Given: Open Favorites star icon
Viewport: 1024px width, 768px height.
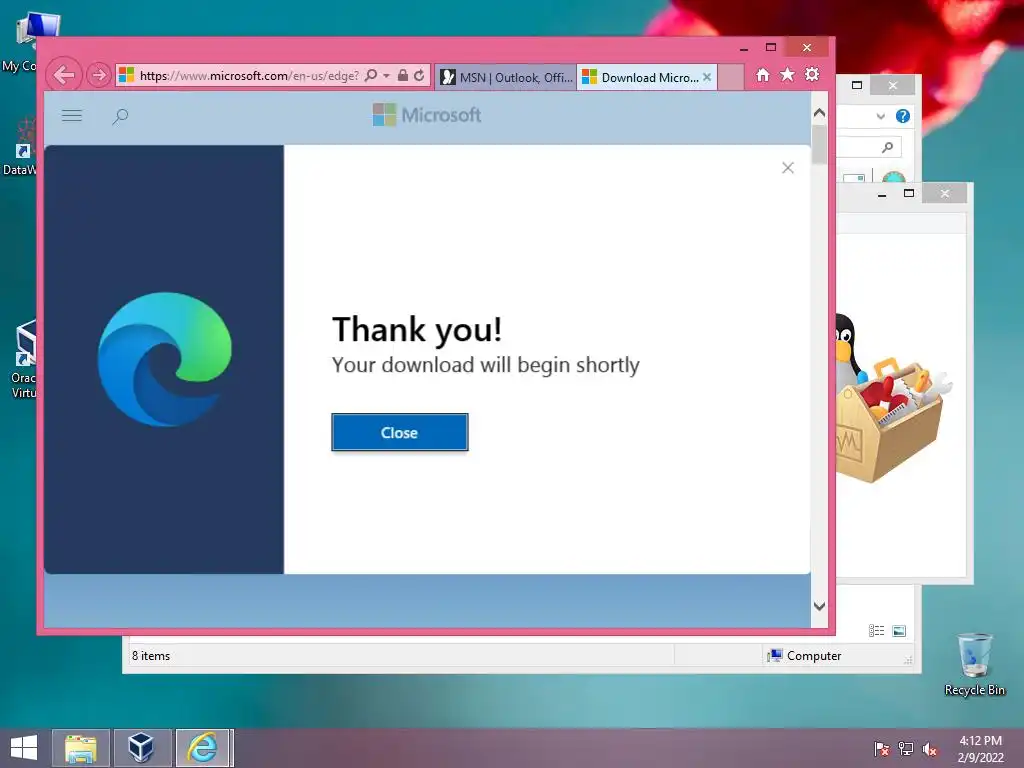Looking at the screenshot, I should click(x=788, y=75).
